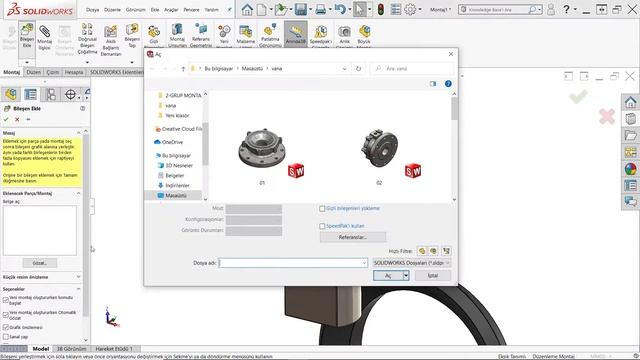This screenshot has height=360, width=640.
Task: Click the Referanslar... button
Action: tap(353, 237)
